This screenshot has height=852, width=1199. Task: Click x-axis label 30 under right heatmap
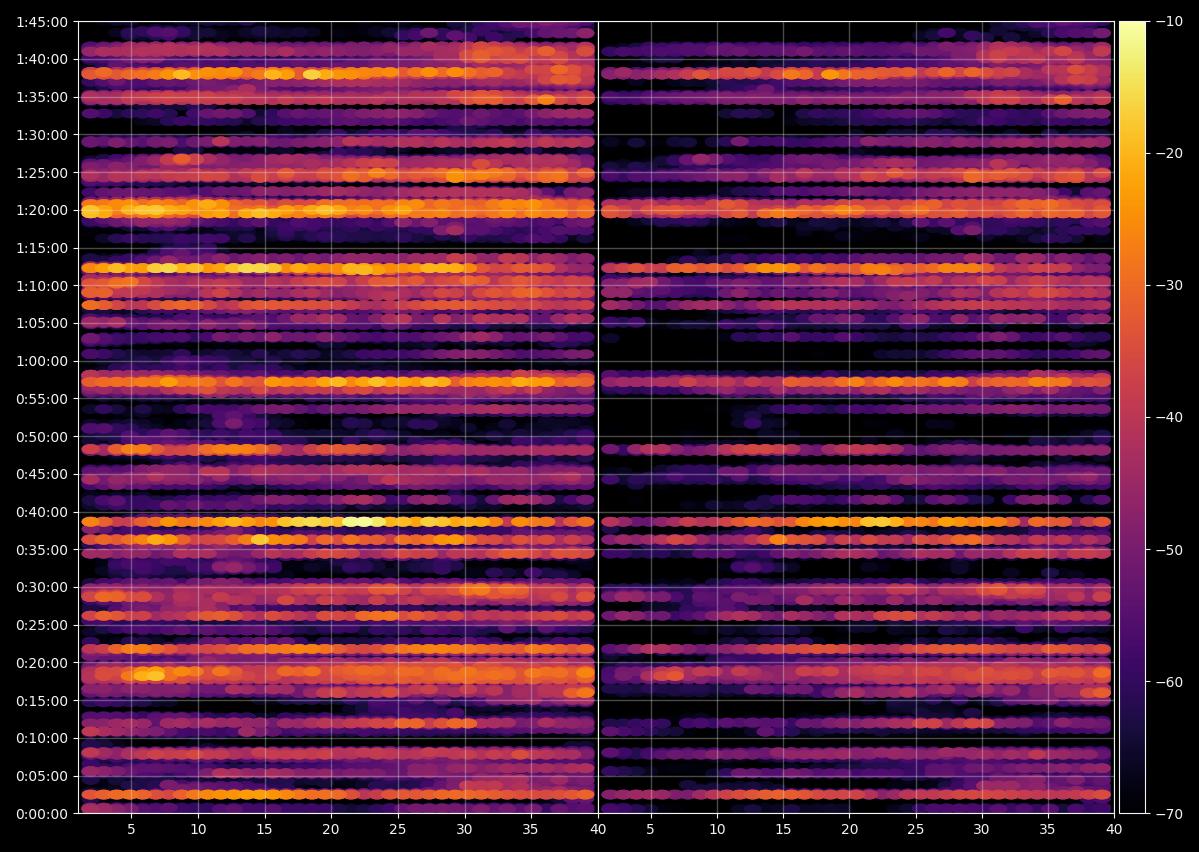981,829
